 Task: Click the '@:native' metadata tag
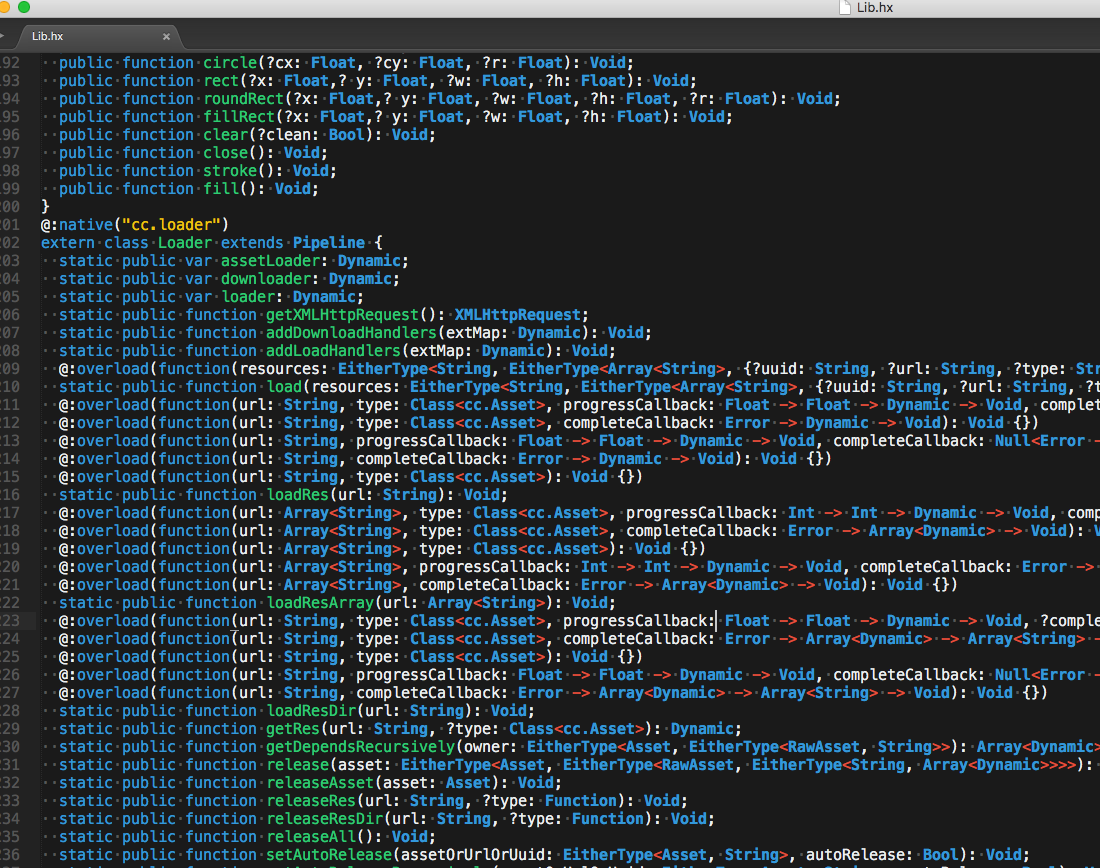pos(76,225)
